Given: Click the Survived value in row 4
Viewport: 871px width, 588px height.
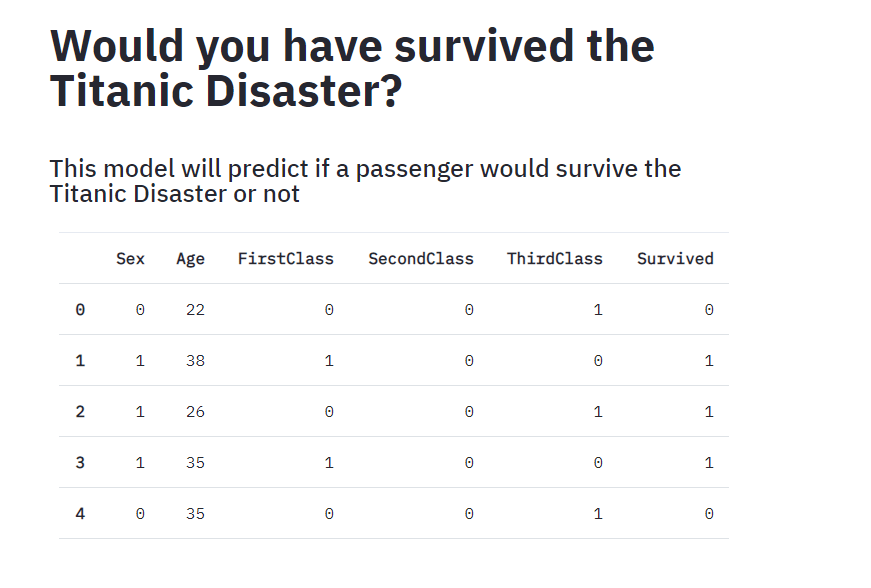Looking at the screenshot, I should coord(709,514).
